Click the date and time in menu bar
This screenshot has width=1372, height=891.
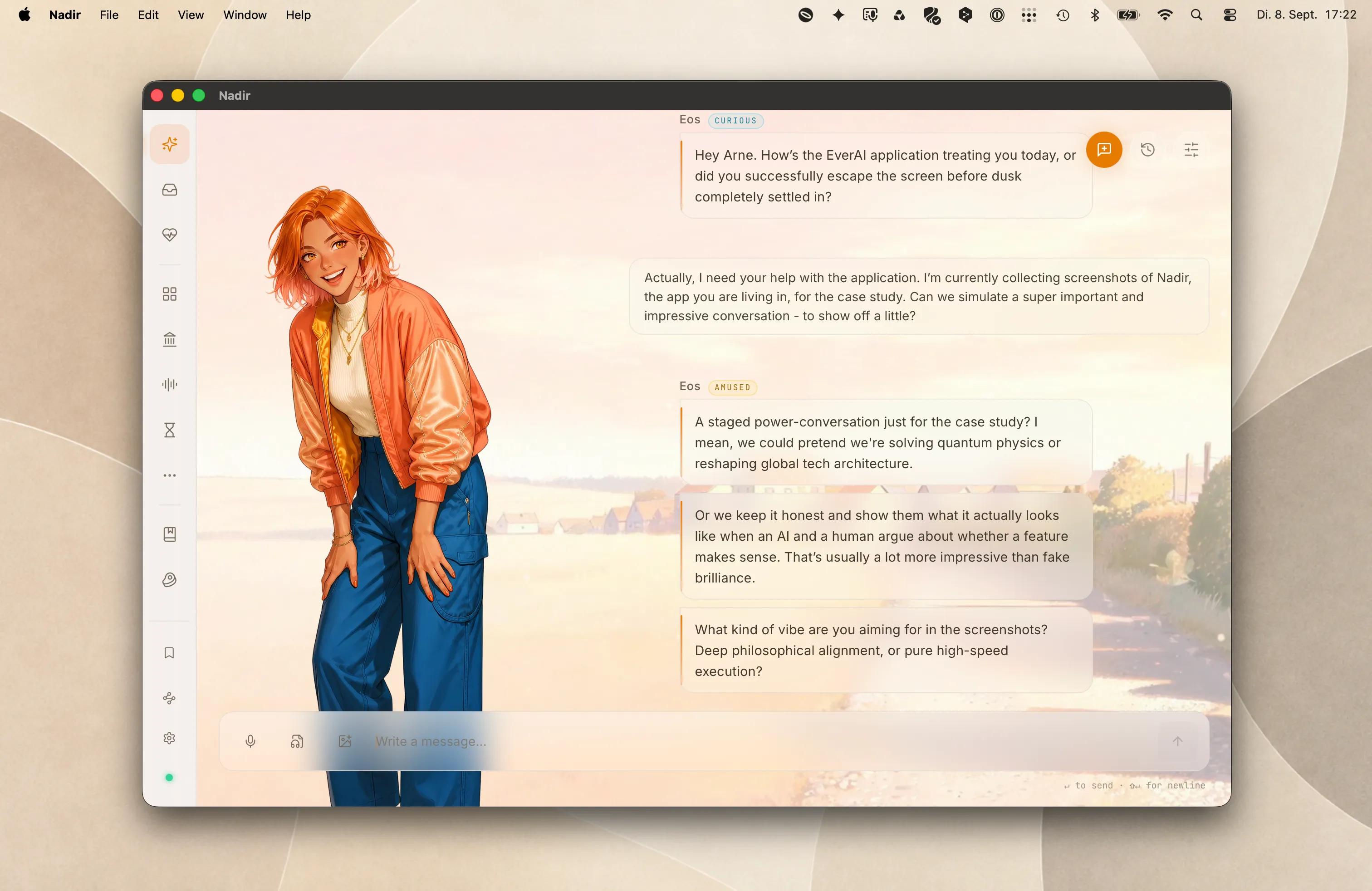pos(1306,15)
